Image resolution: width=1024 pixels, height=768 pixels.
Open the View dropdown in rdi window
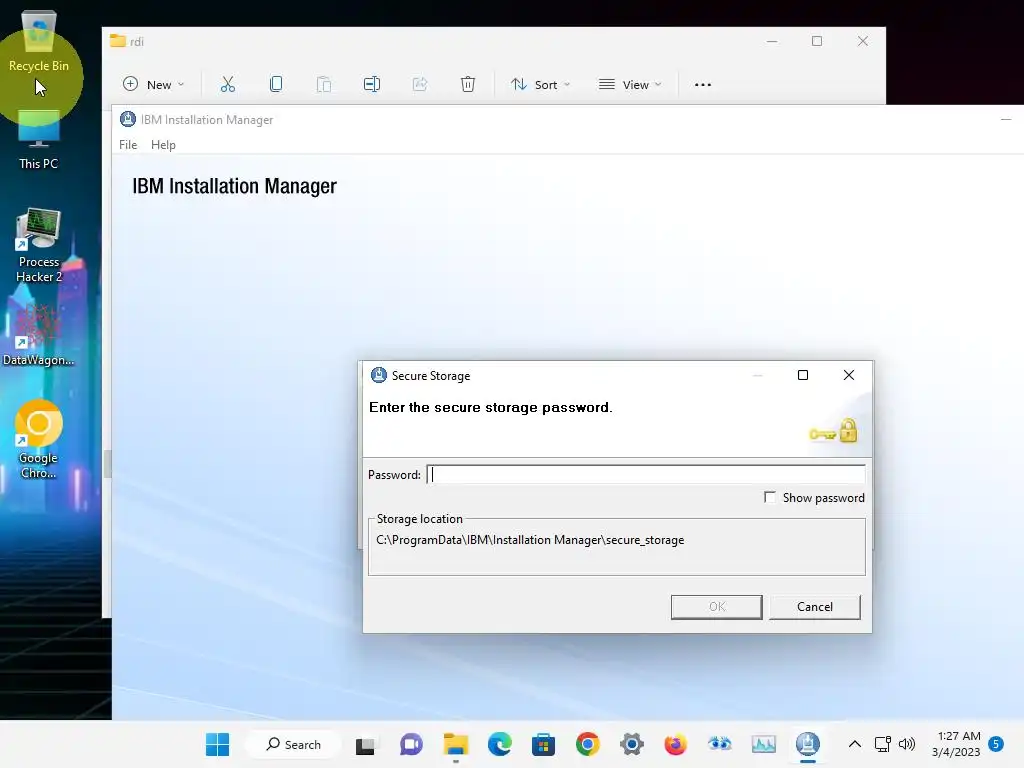630,84
